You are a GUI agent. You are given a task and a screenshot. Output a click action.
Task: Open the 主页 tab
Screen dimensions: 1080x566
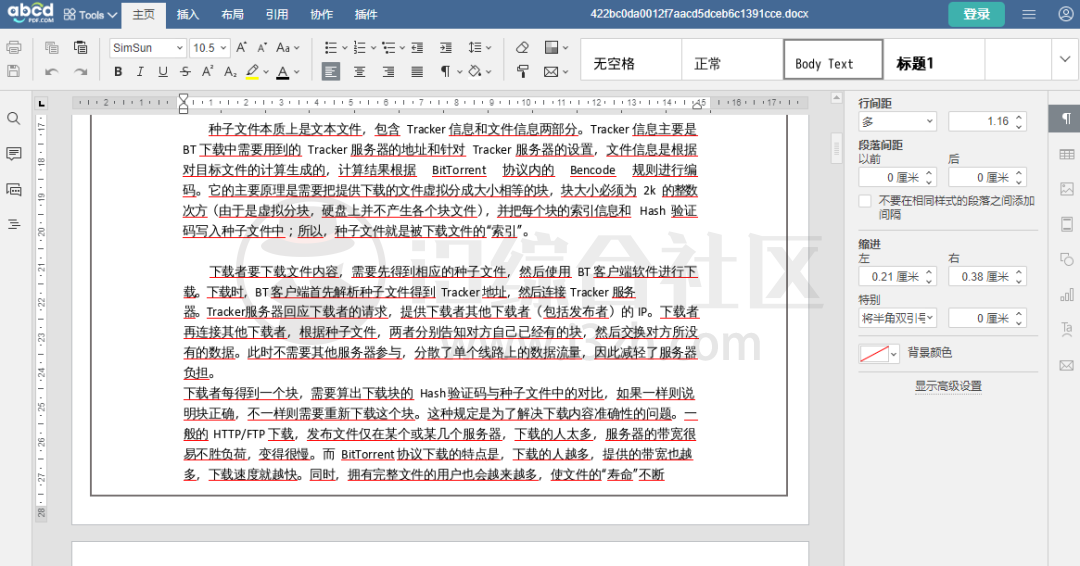click(x=143, y=14)
